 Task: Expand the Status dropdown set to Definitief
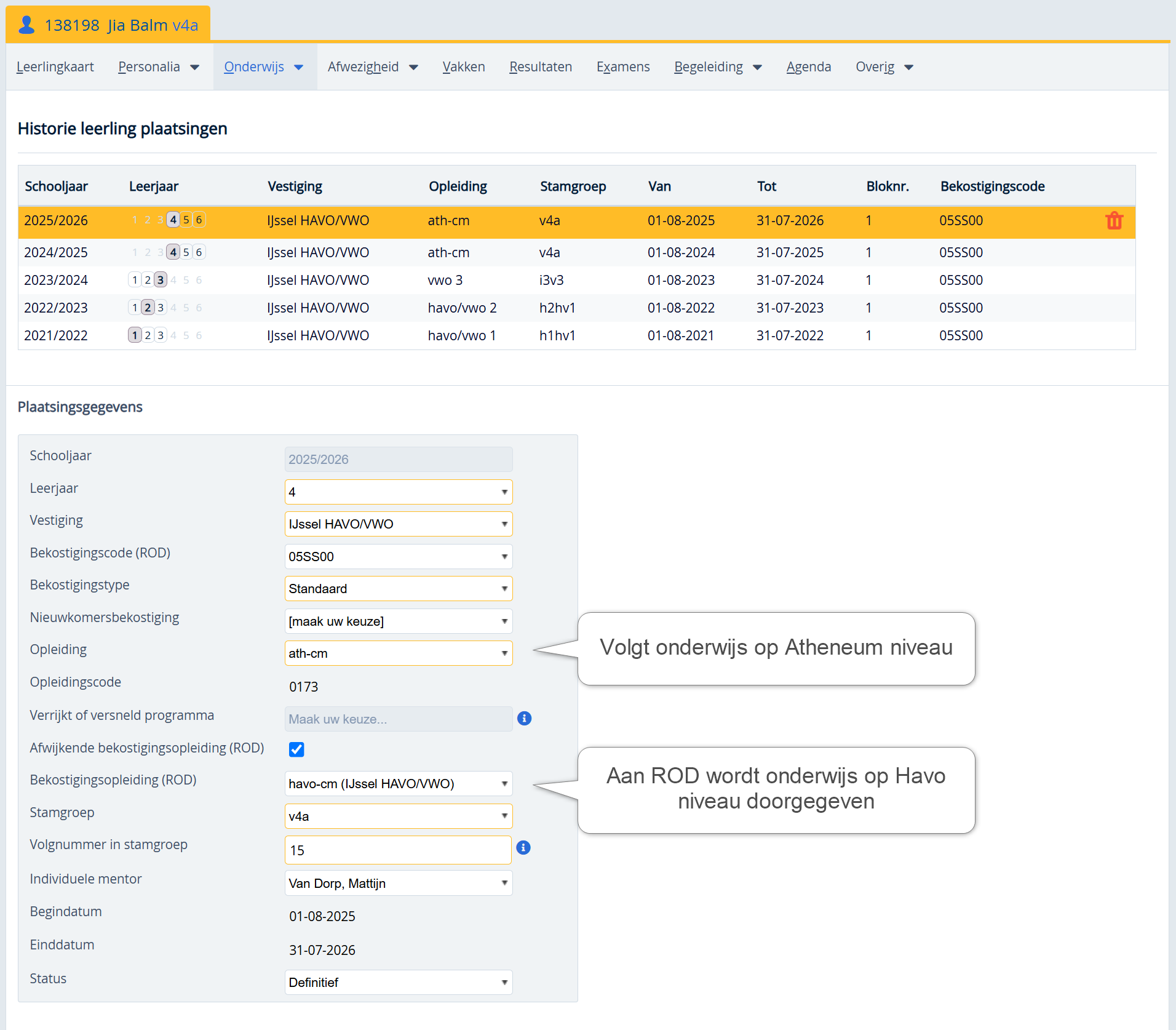[398, 983]
